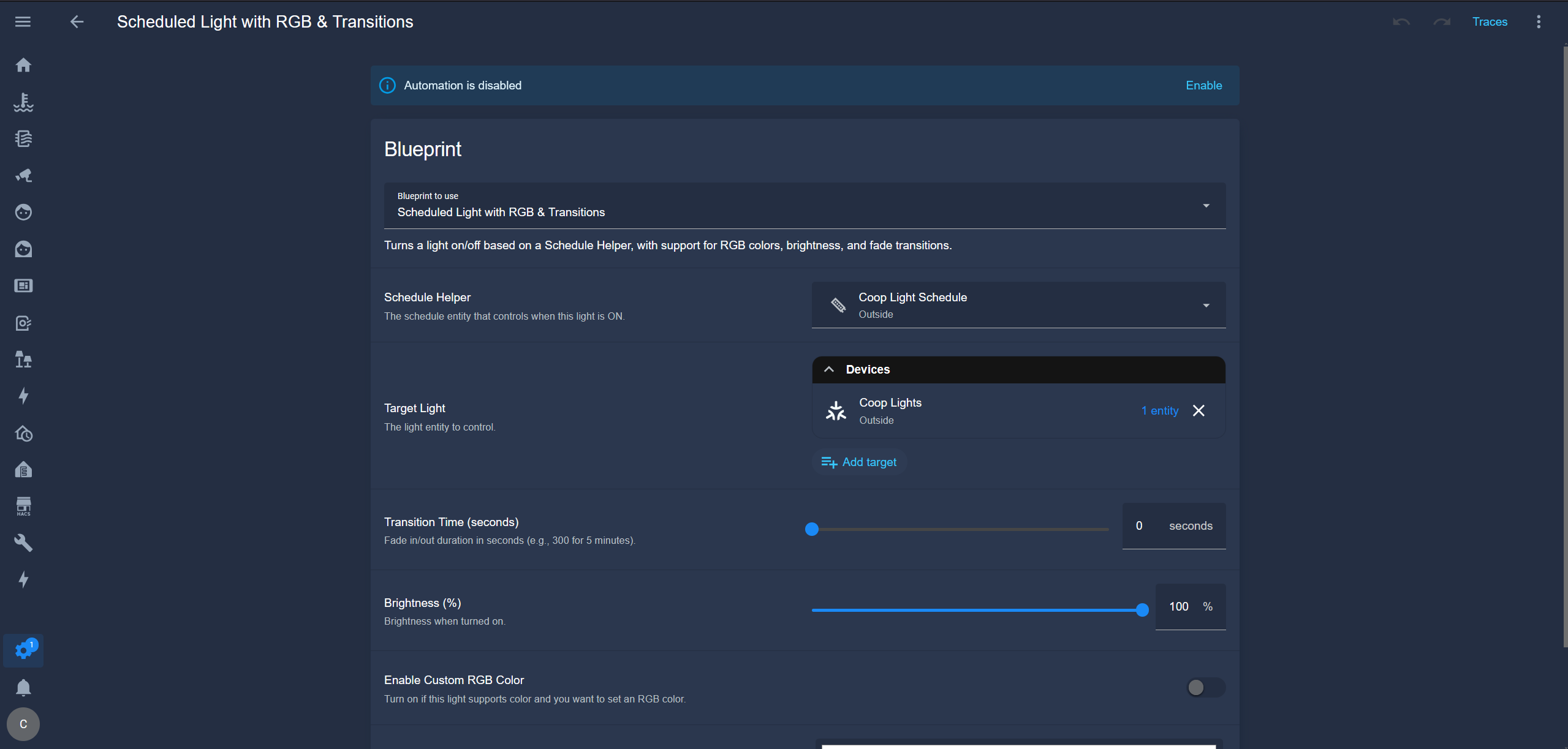Screen dimensions: 1568x749
Task: Open the three-dot overflow menu
Action: coord(1539,22)
